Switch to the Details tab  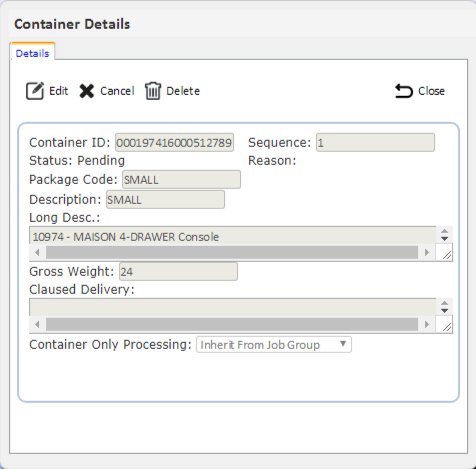pyautogui.click(x=32, y=53)
